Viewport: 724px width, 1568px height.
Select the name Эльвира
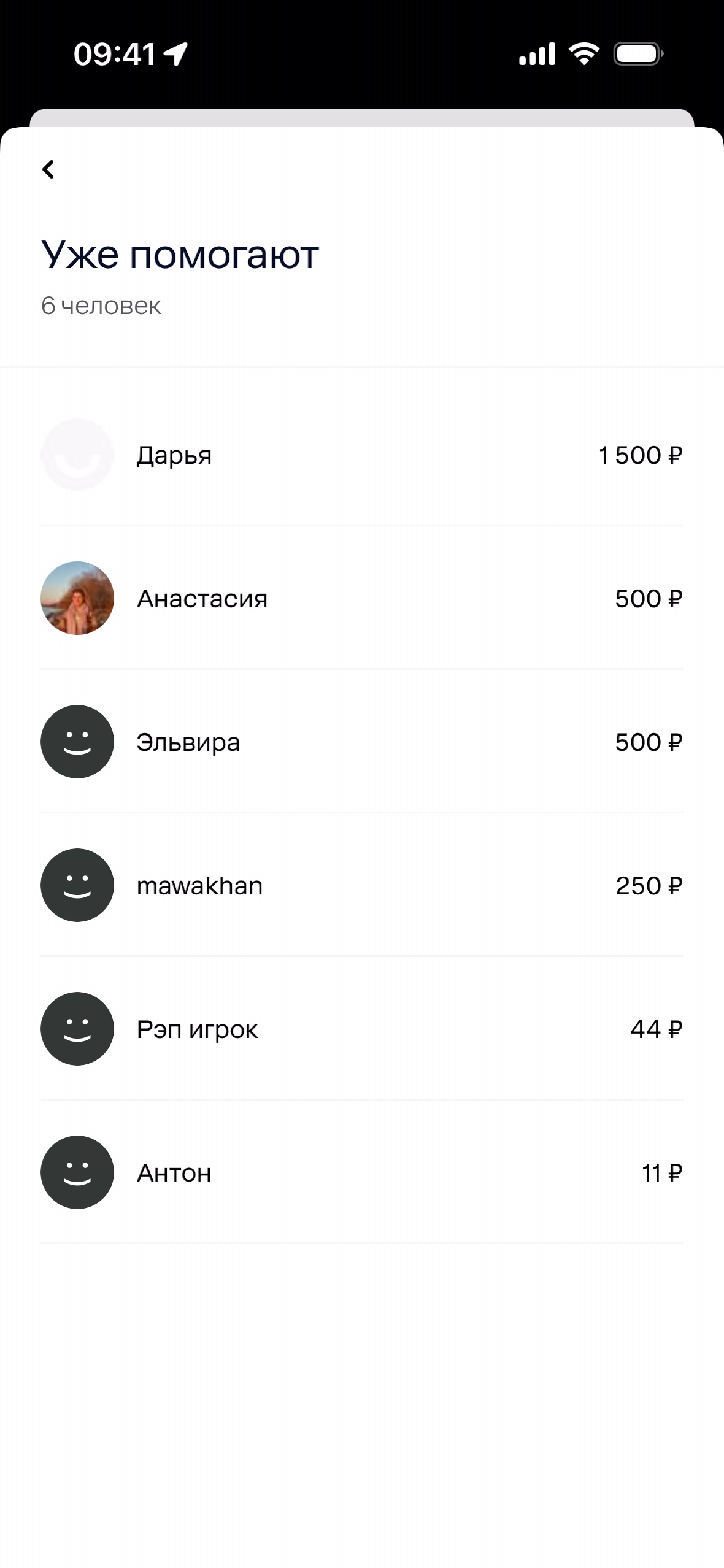click(x=188, y=742)
